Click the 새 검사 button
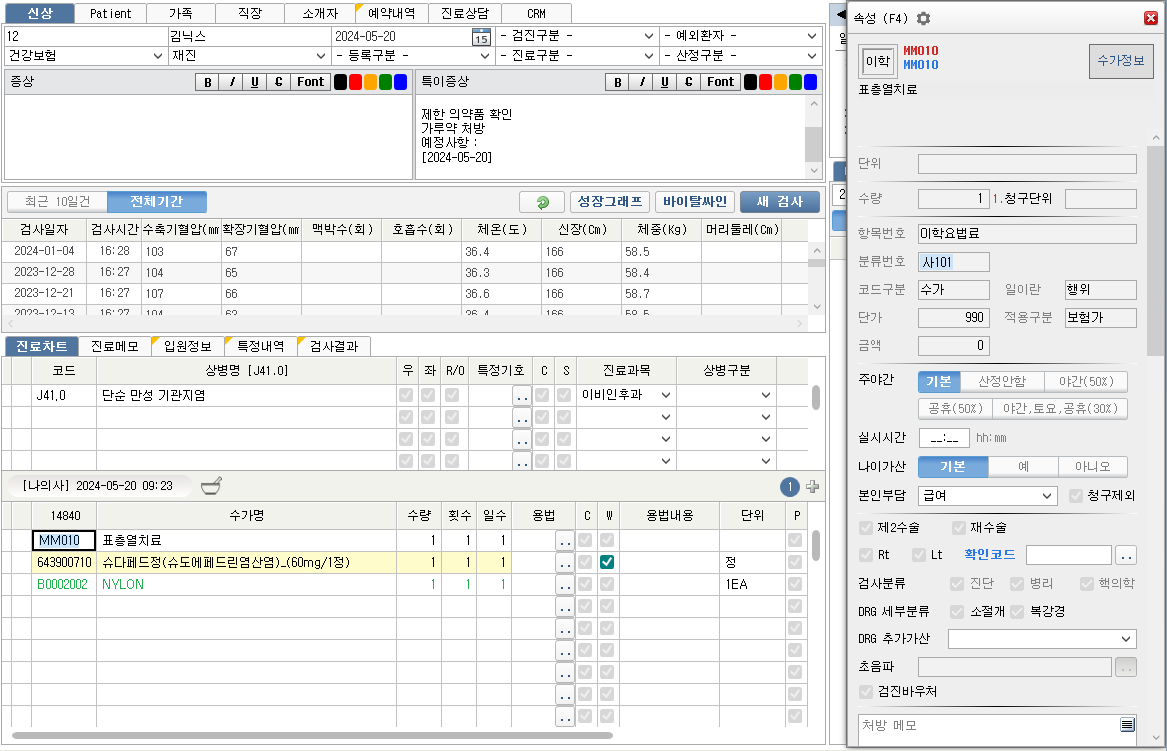Image resolution: width=1167 pixels, height=751 pixels. 779,202
